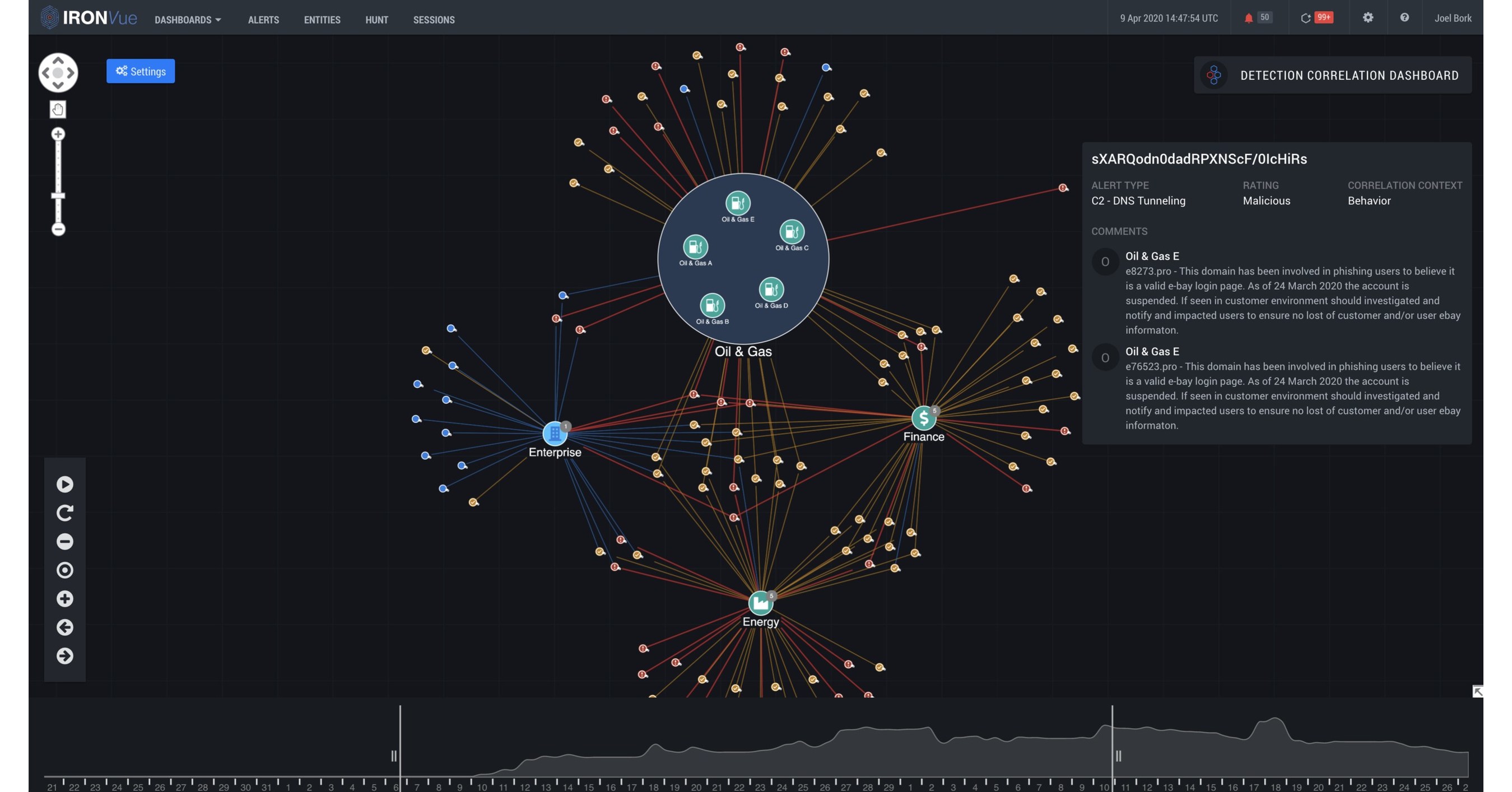Click the IRONVue logo

coord(88,17)
